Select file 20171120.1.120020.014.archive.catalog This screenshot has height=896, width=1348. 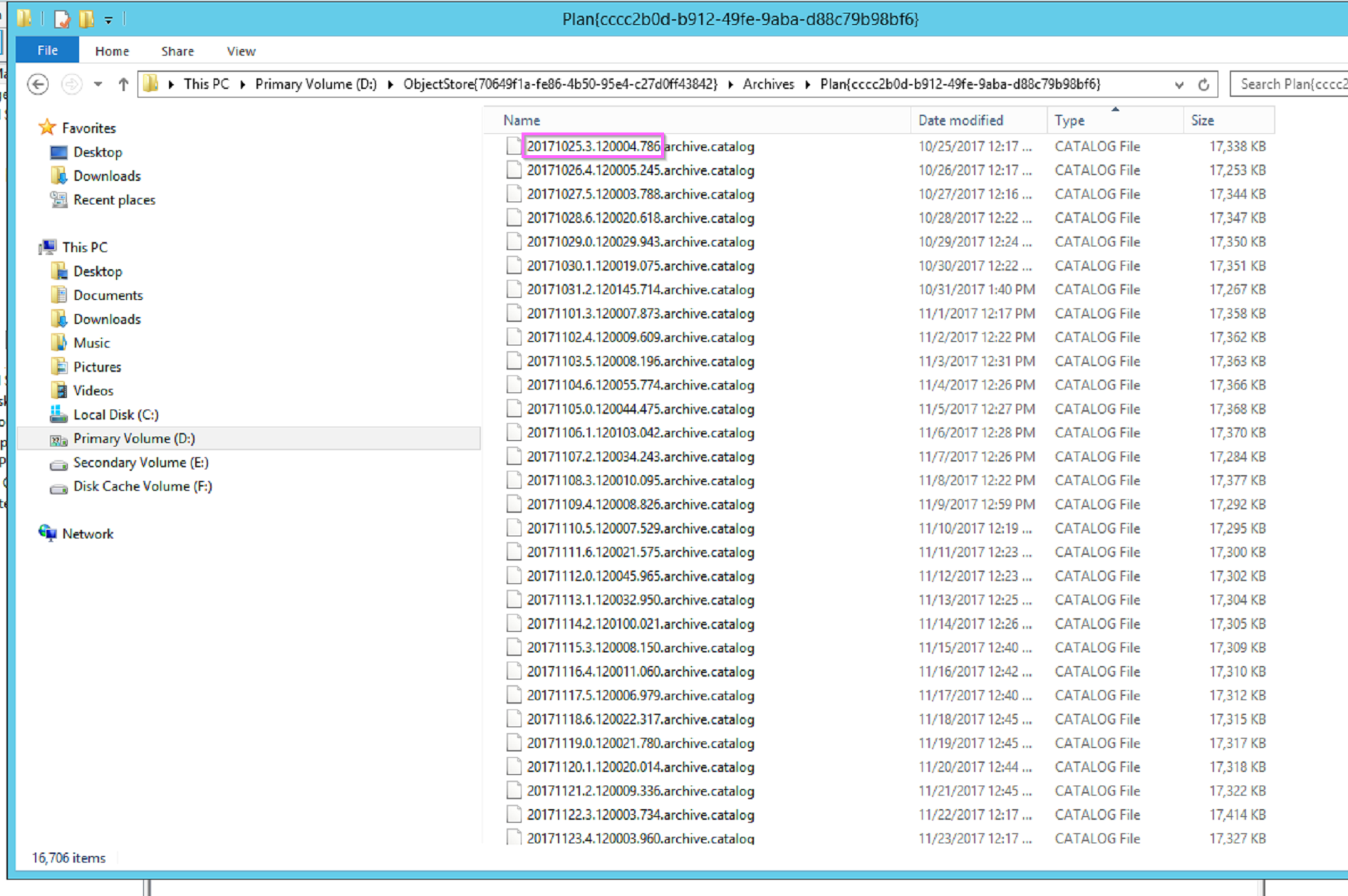[x=641, y=767]
